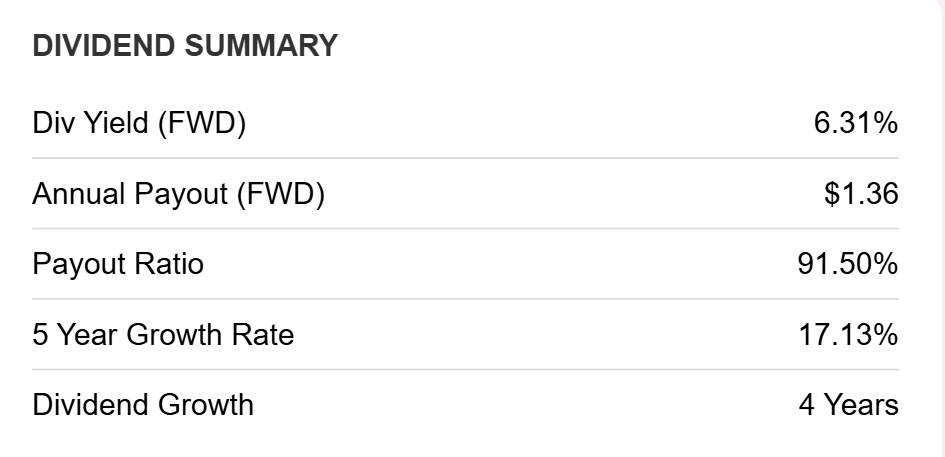
Task: Click the 17.13% growth rate value
Action: tap(848, 335)
